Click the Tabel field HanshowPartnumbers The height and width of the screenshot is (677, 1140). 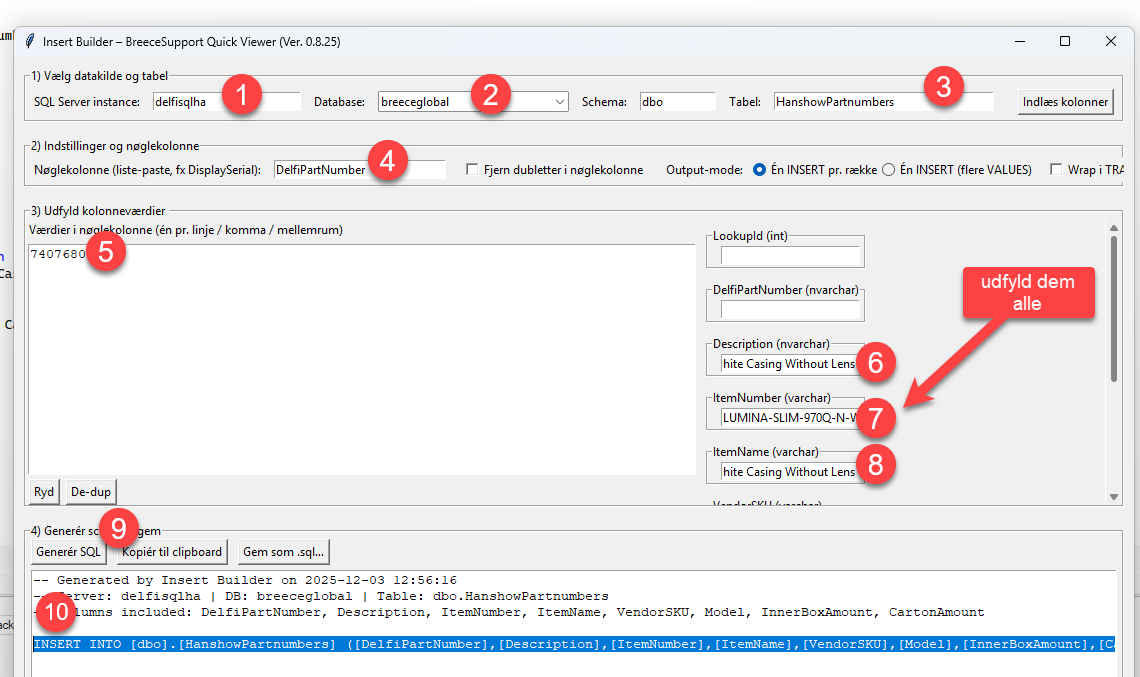tap(883, 102)
